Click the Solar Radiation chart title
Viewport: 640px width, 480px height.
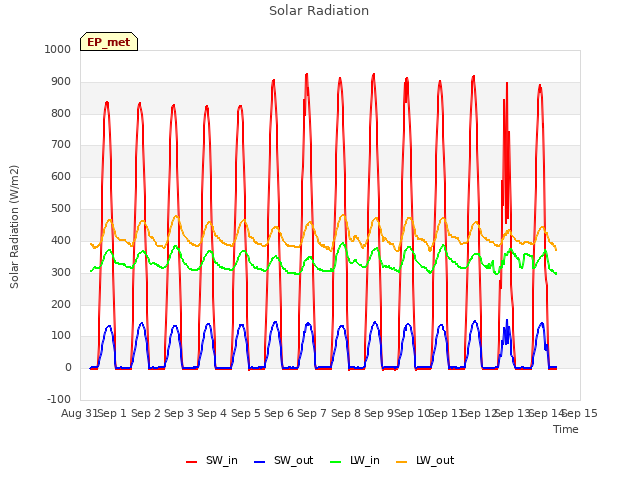[319, 11]
